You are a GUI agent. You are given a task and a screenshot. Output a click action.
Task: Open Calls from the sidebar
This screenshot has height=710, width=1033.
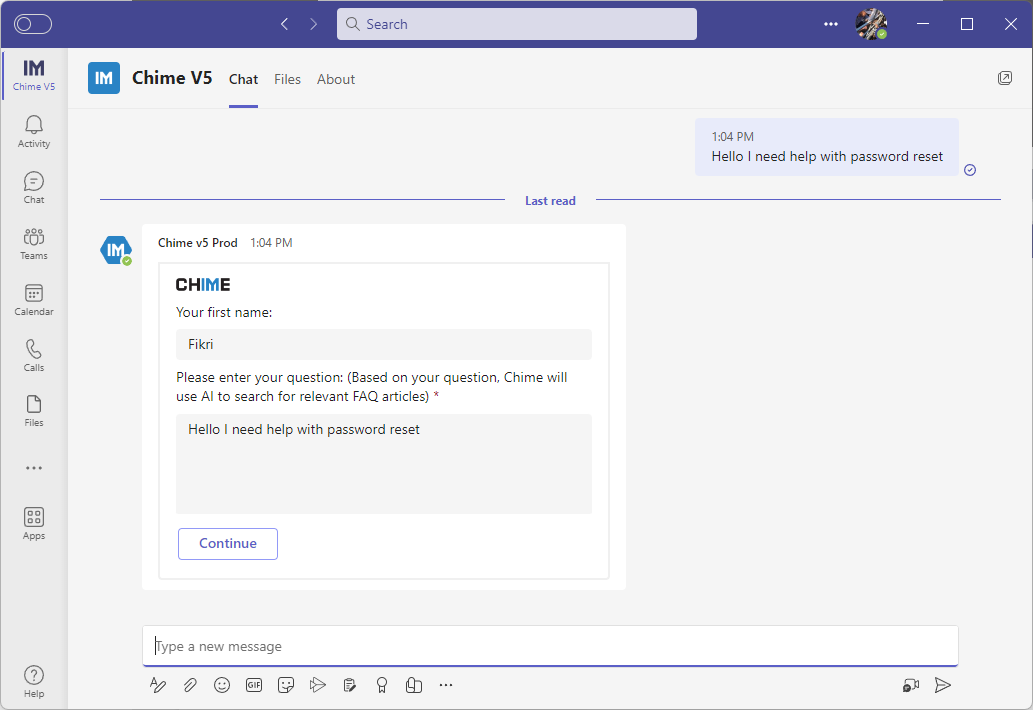(x=33, y=352)
